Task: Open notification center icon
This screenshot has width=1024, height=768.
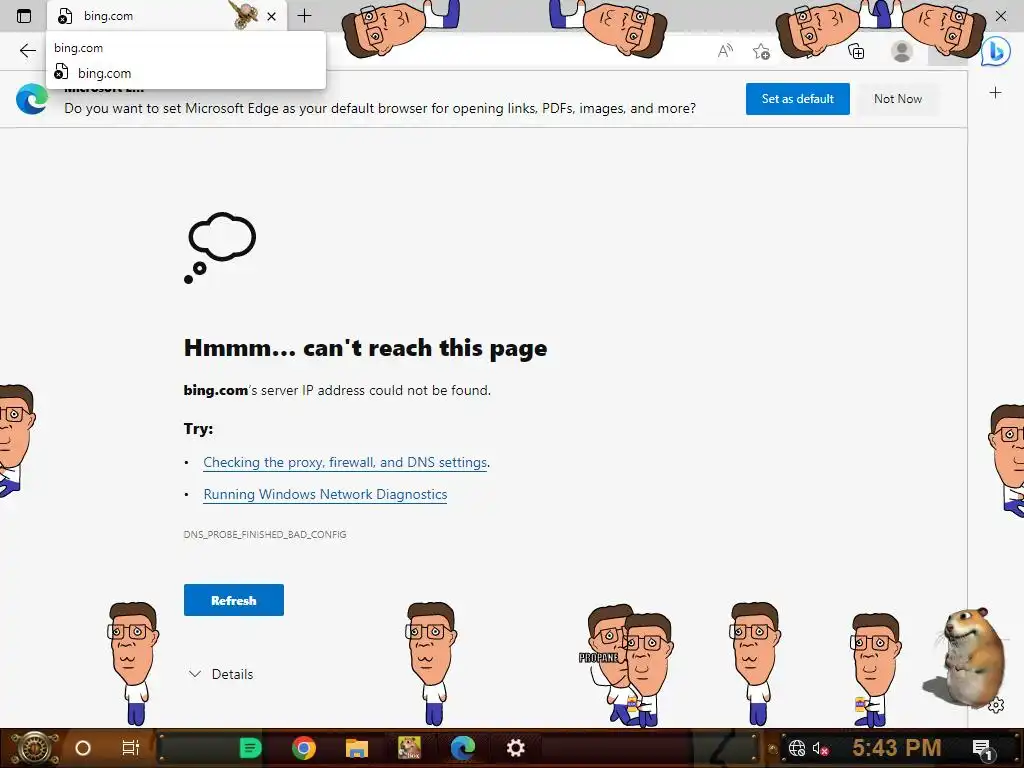Action: point(982,748)
